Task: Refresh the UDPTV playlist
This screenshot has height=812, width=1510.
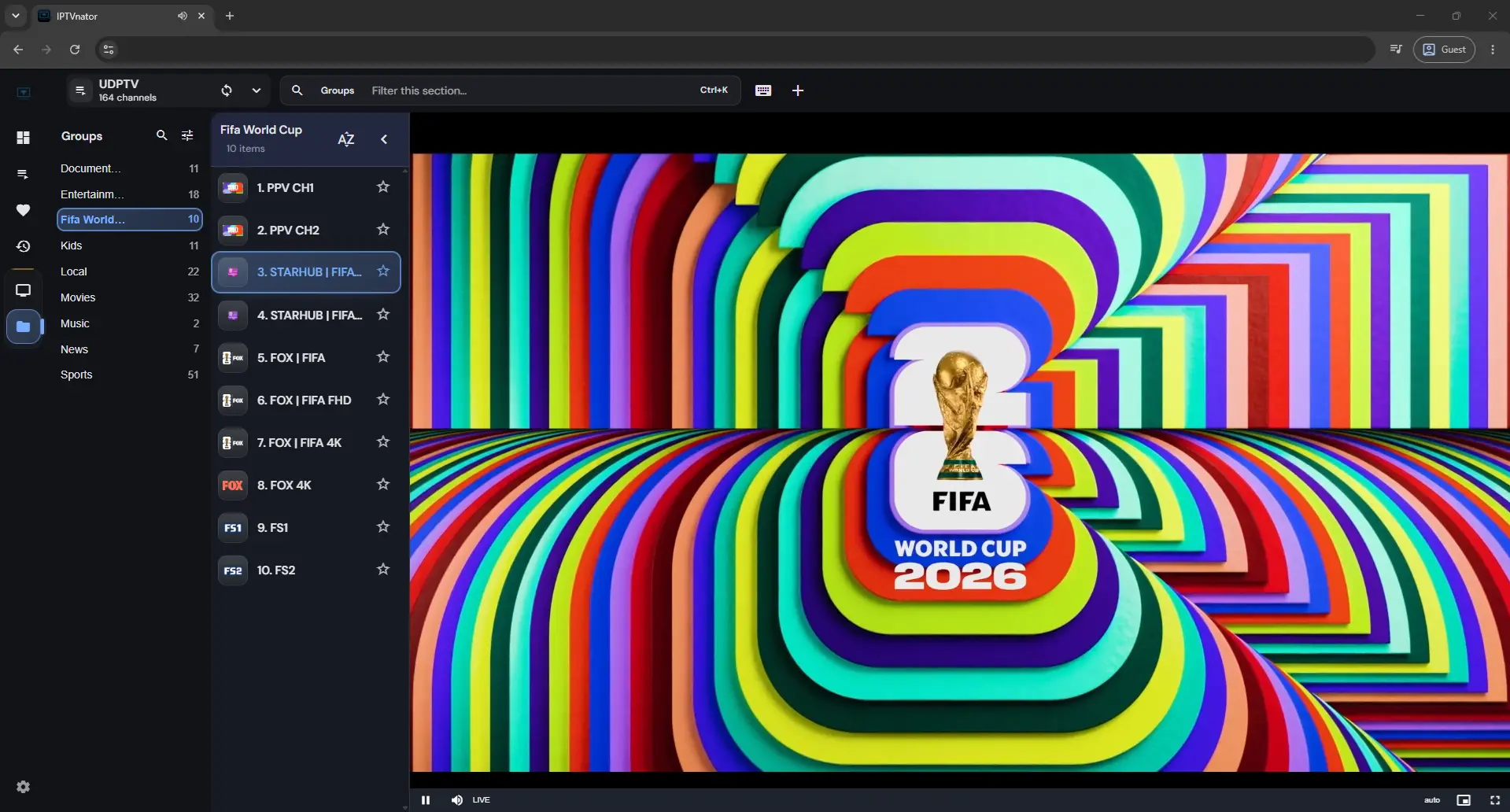Action: tap(227, 90)
